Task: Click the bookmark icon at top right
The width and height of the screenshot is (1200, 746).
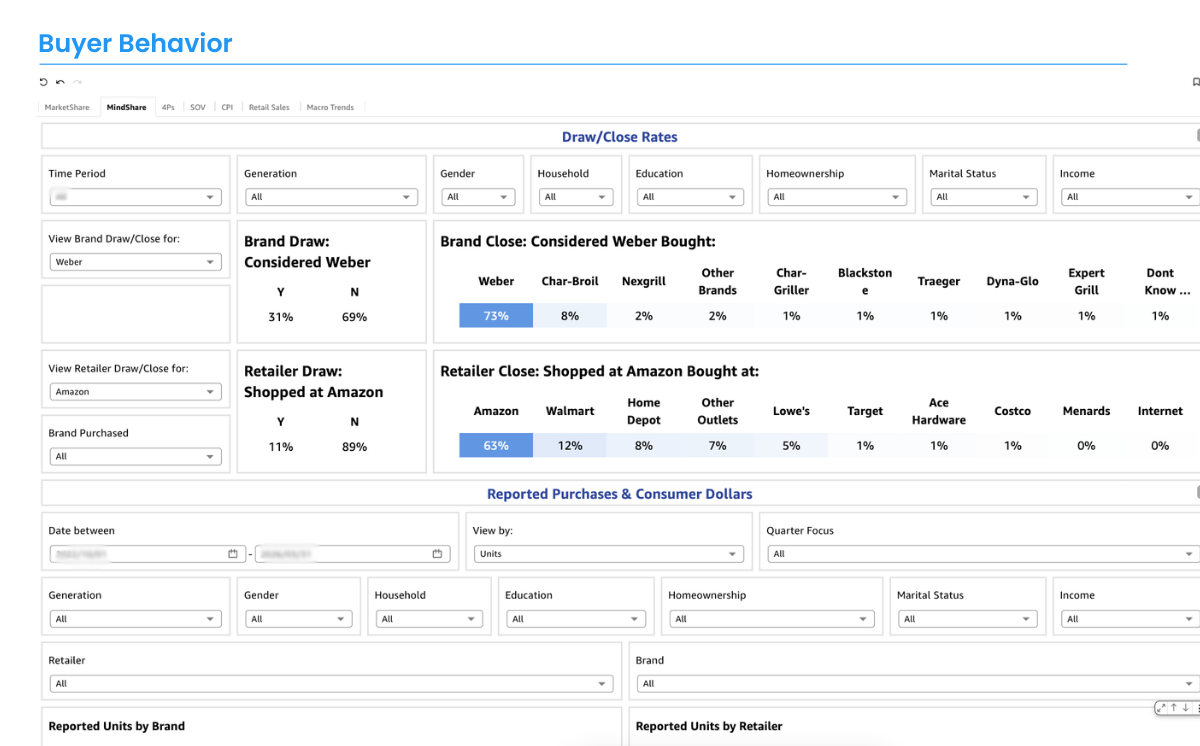Action: [1196, 82]
